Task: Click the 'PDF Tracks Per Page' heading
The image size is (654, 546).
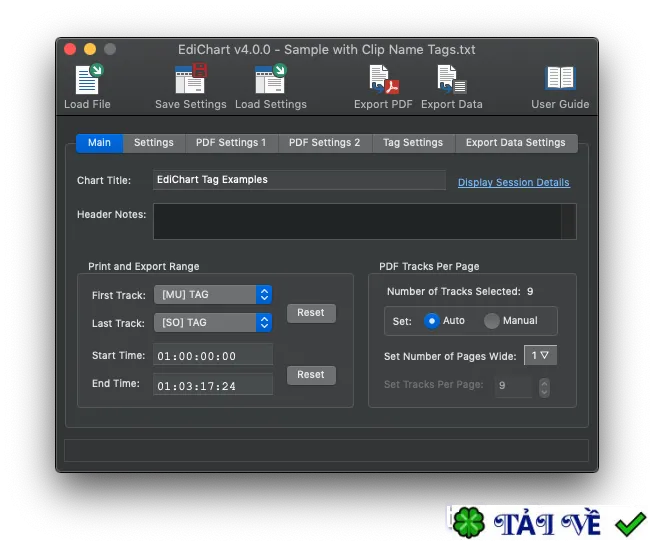Action: pos(429,267)
